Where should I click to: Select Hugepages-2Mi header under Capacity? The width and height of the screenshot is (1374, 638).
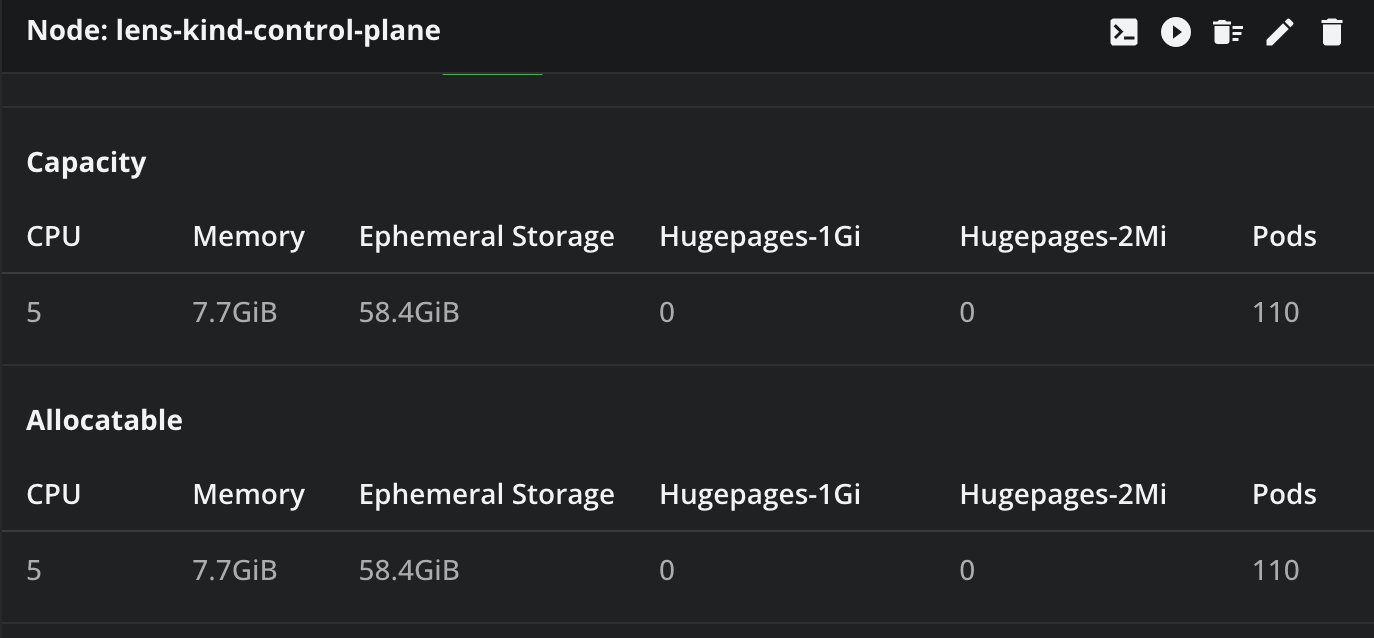pyautogui.click(x=1063, y=237)
